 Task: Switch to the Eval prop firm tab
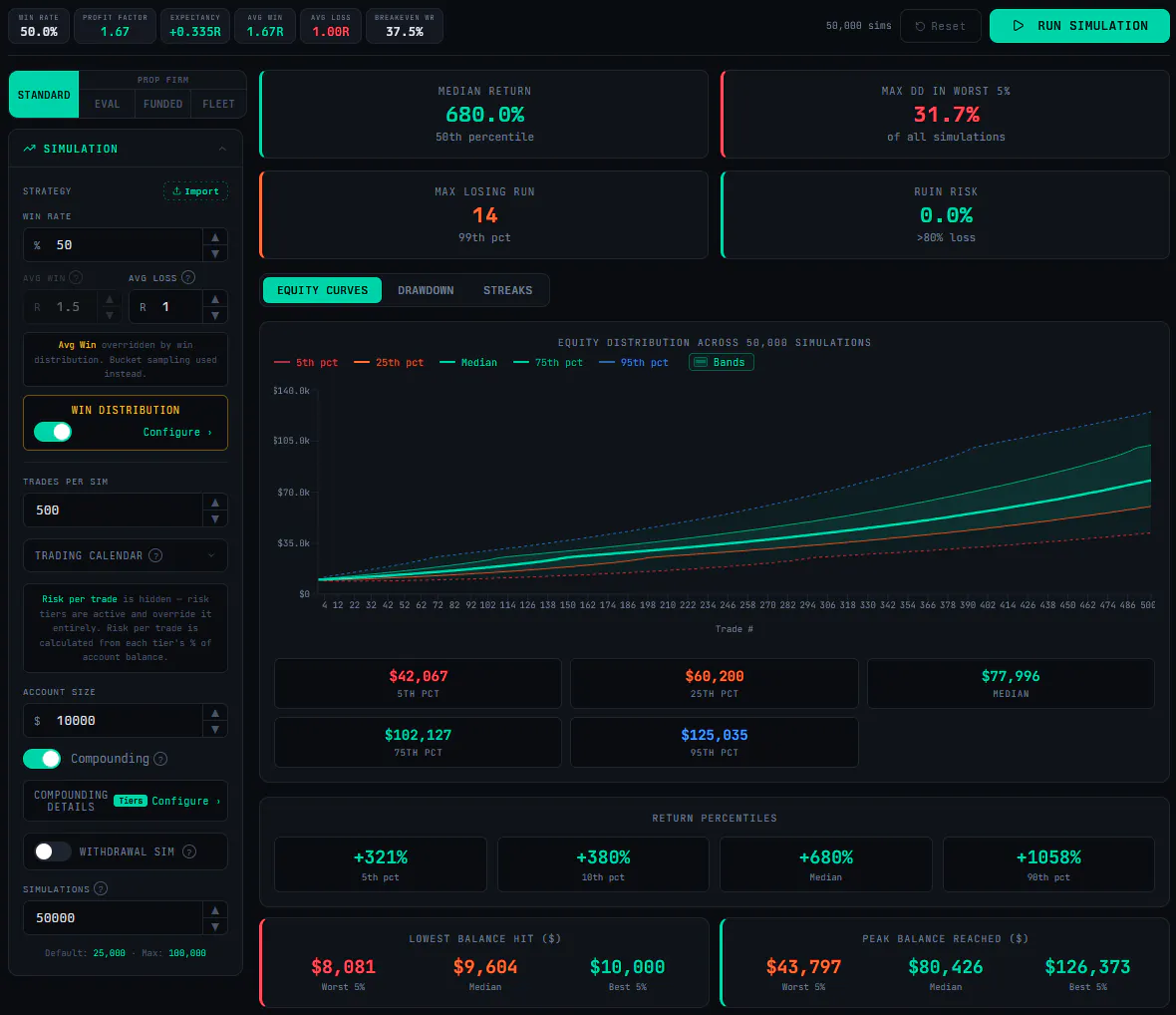pyautogui.click(x=108, y=104)
